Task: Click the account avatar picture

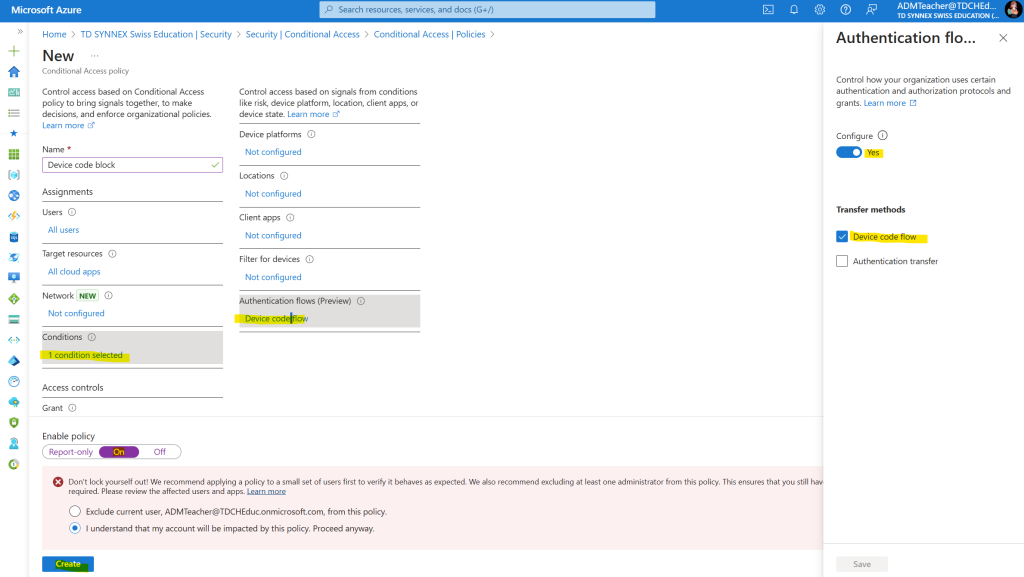Action: 1013,10
